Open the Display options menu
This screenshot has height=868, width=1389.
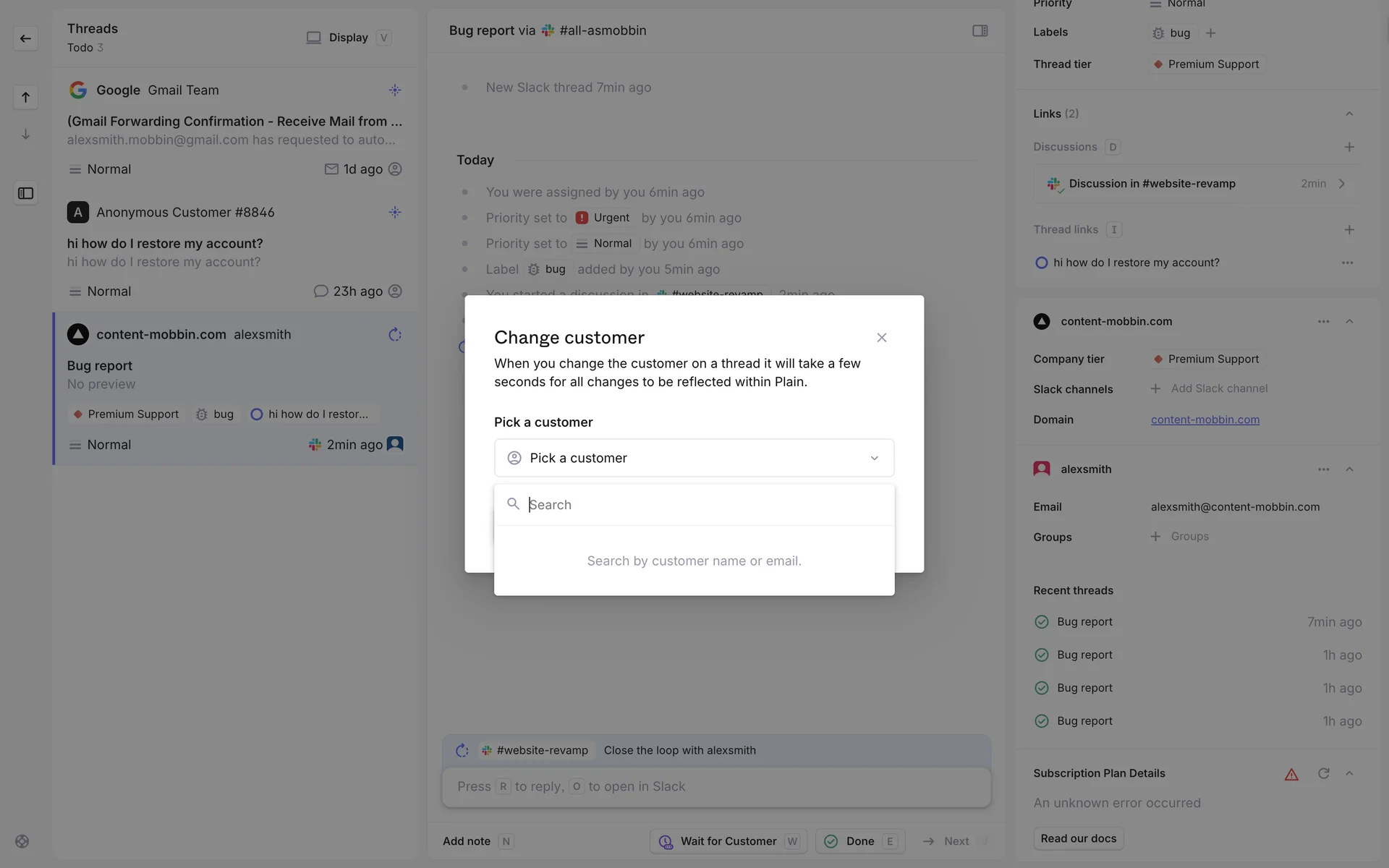click(348, 38)
